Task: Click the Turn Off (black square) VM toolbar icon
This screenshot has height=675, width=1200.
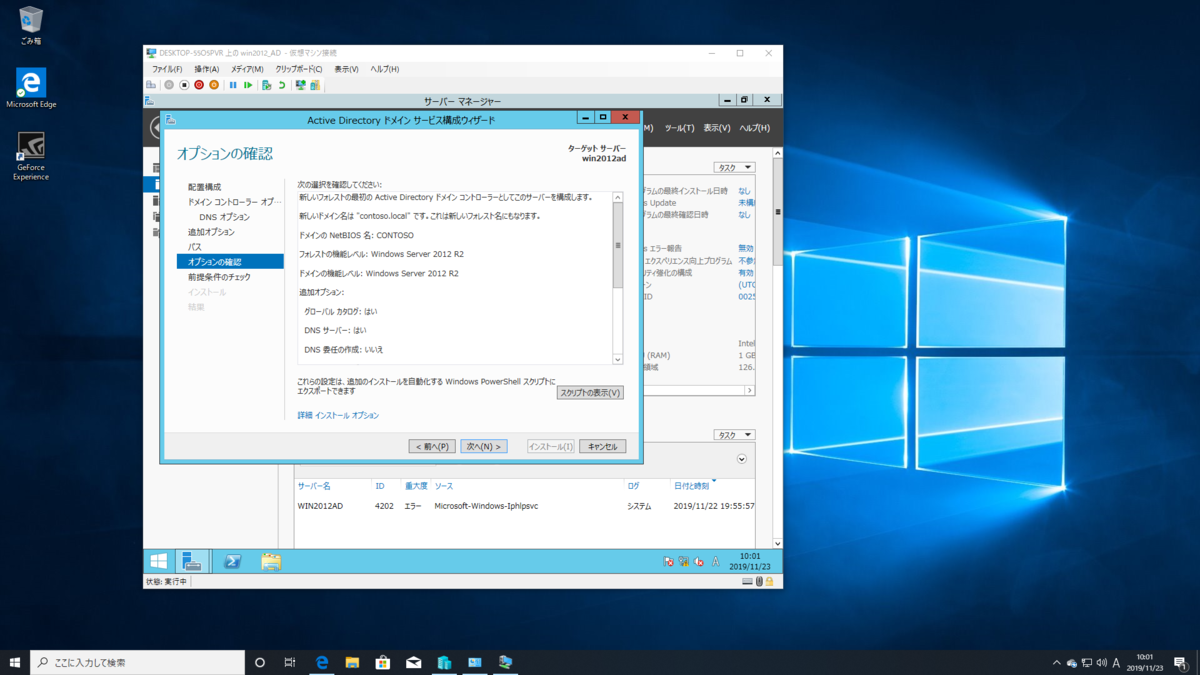Action: [184, 85]
